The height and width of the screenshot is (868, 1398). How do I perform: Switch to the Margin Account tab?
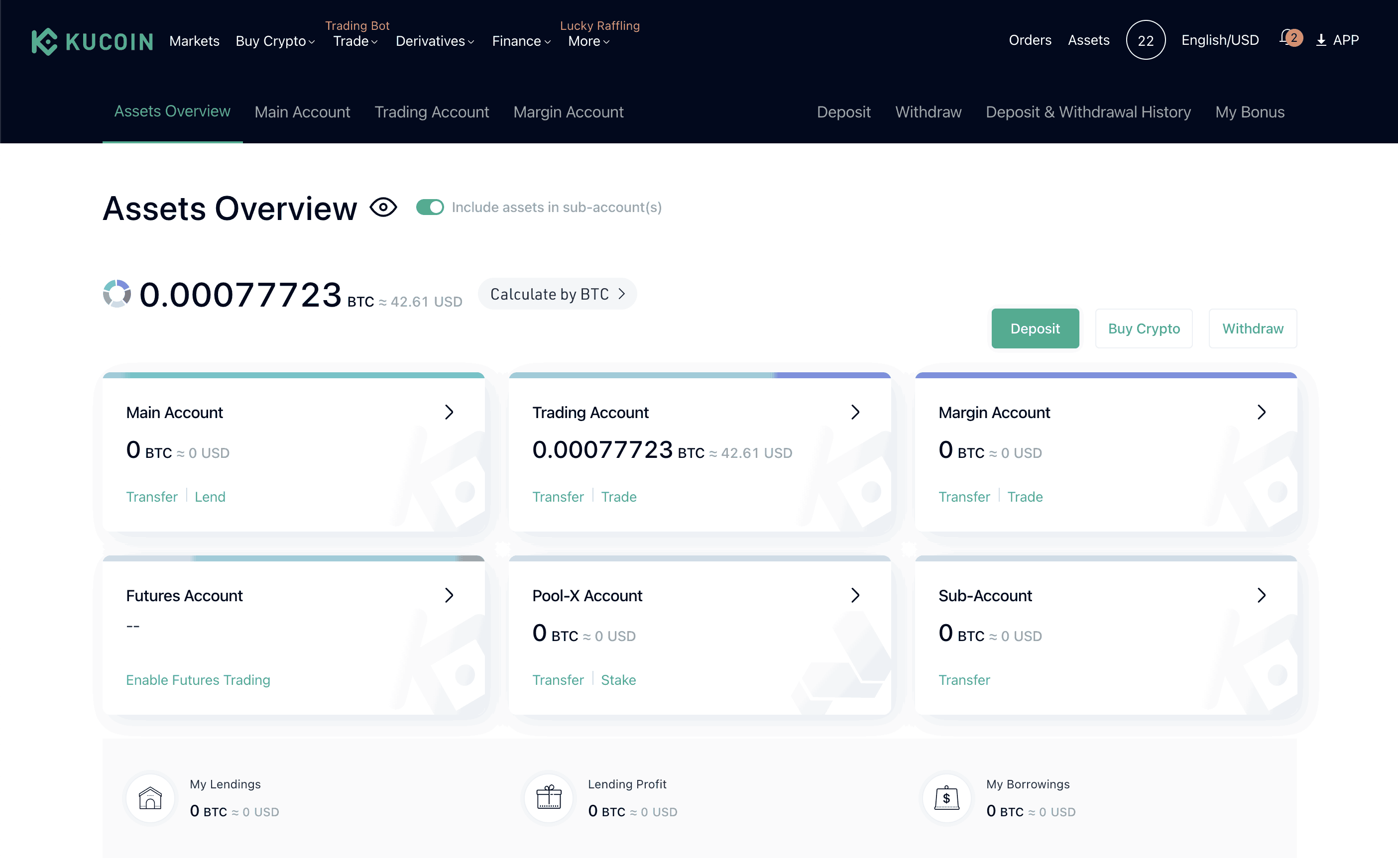pyautogui.click(x=569, y=112)
